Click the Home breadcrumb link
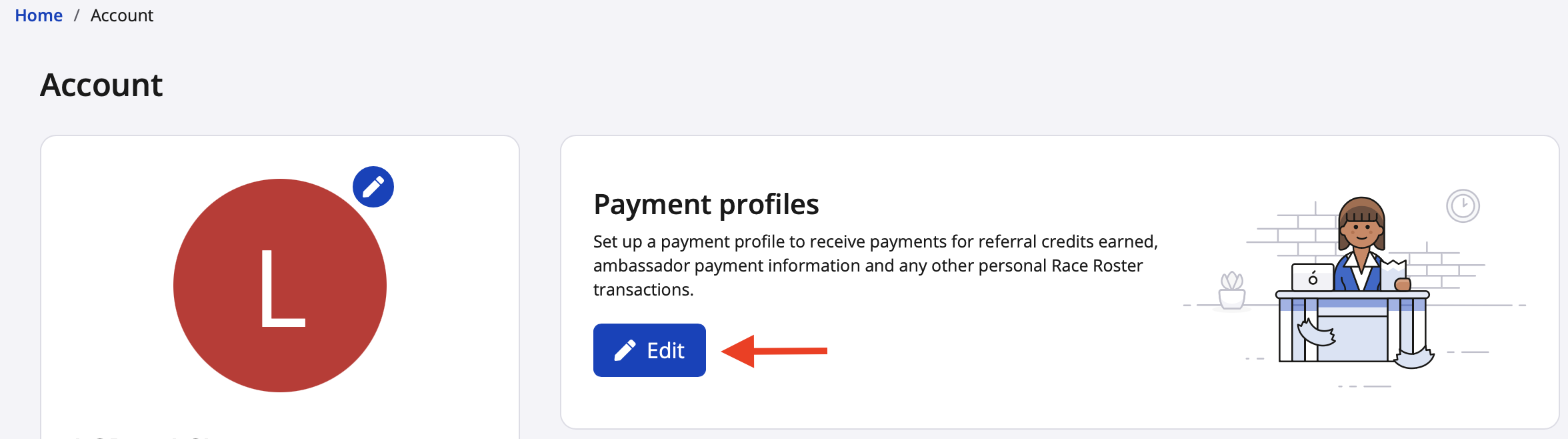Image resolution: width=1568 pixels, height=439 pixels. pos(39,15)
